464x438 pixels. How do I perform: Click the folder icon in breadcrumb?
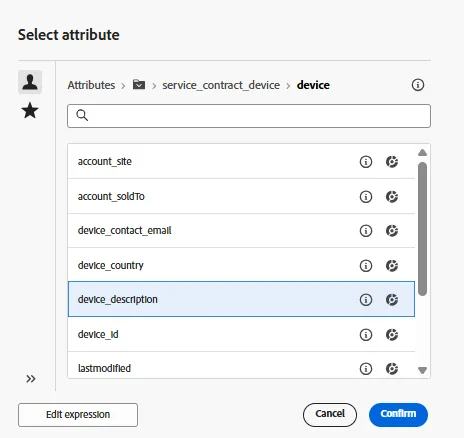139,85
